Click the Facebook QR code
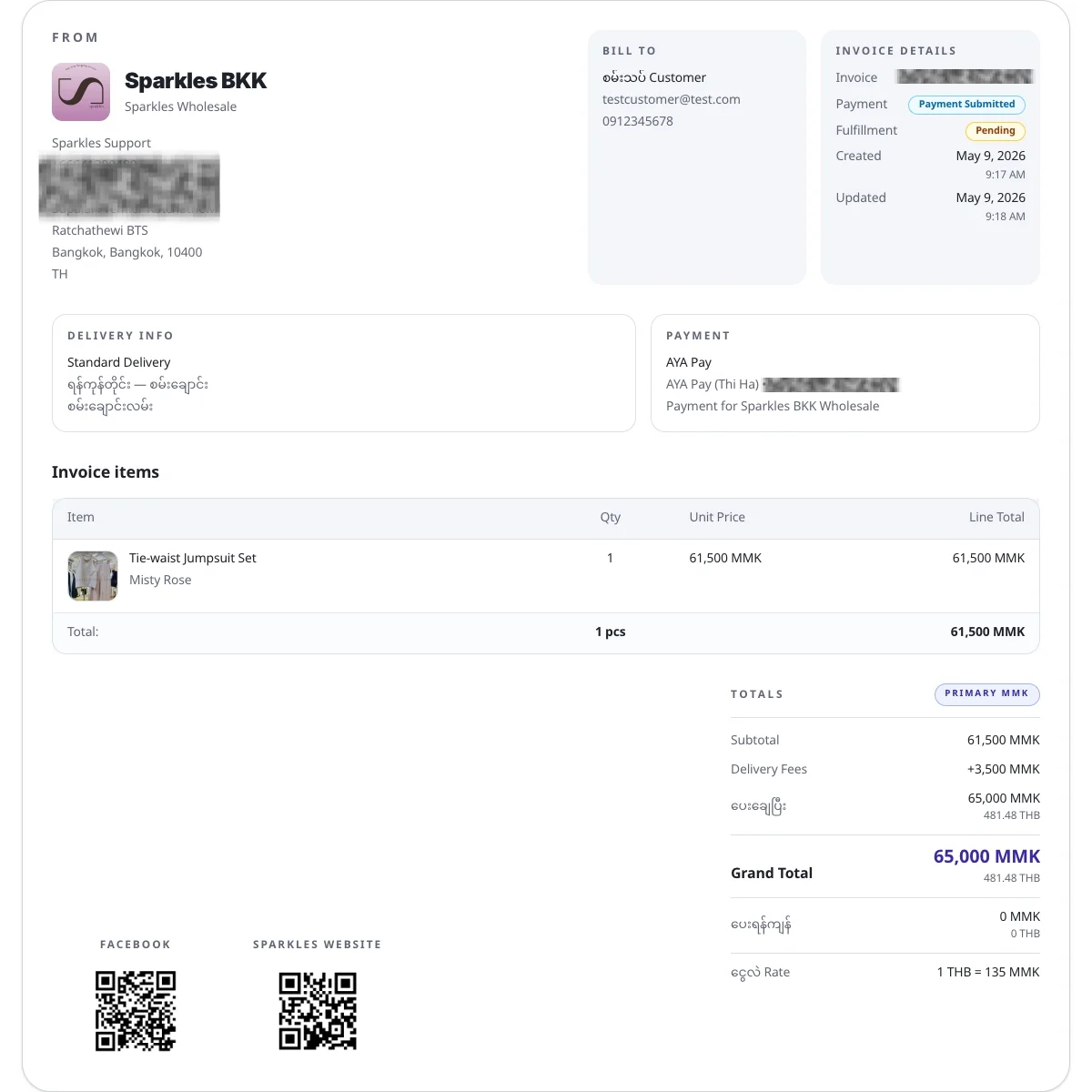 point(136,1011)
